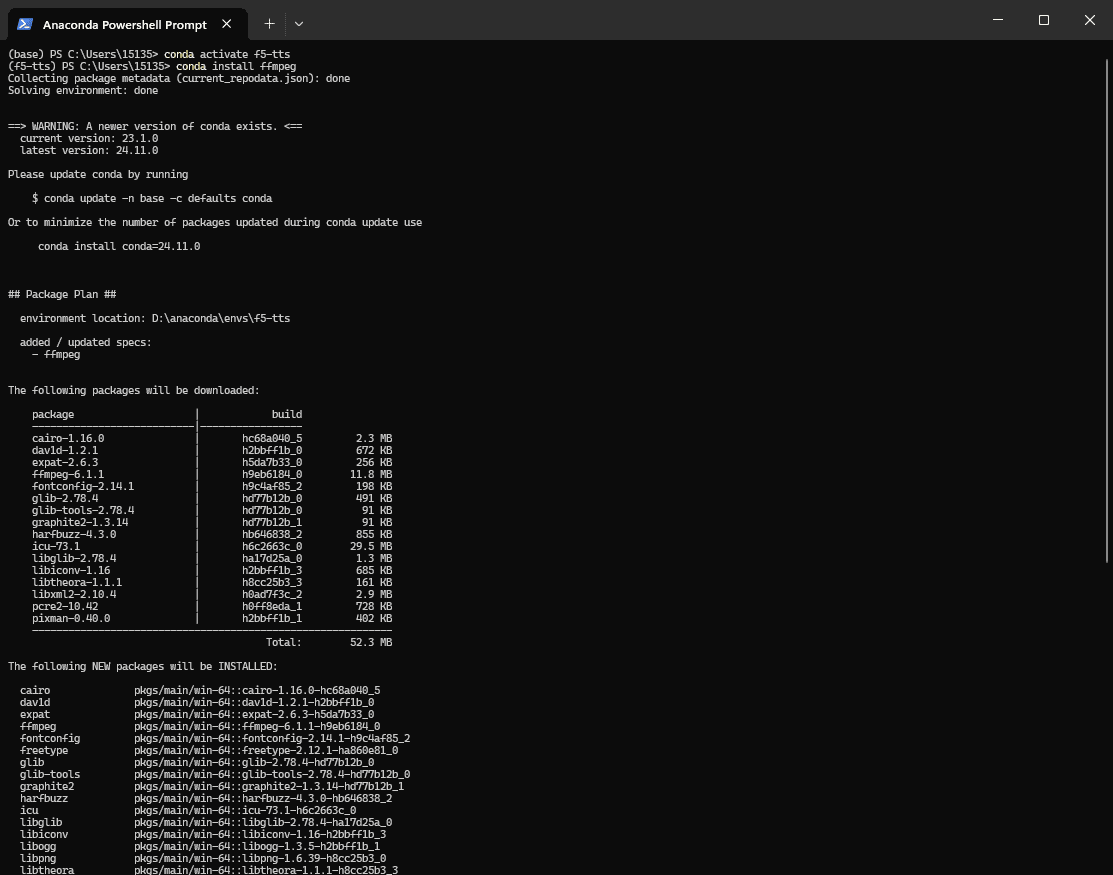1113x875 pixels.
Task: Maximize the terminal window
Action: coord(1043,20)
